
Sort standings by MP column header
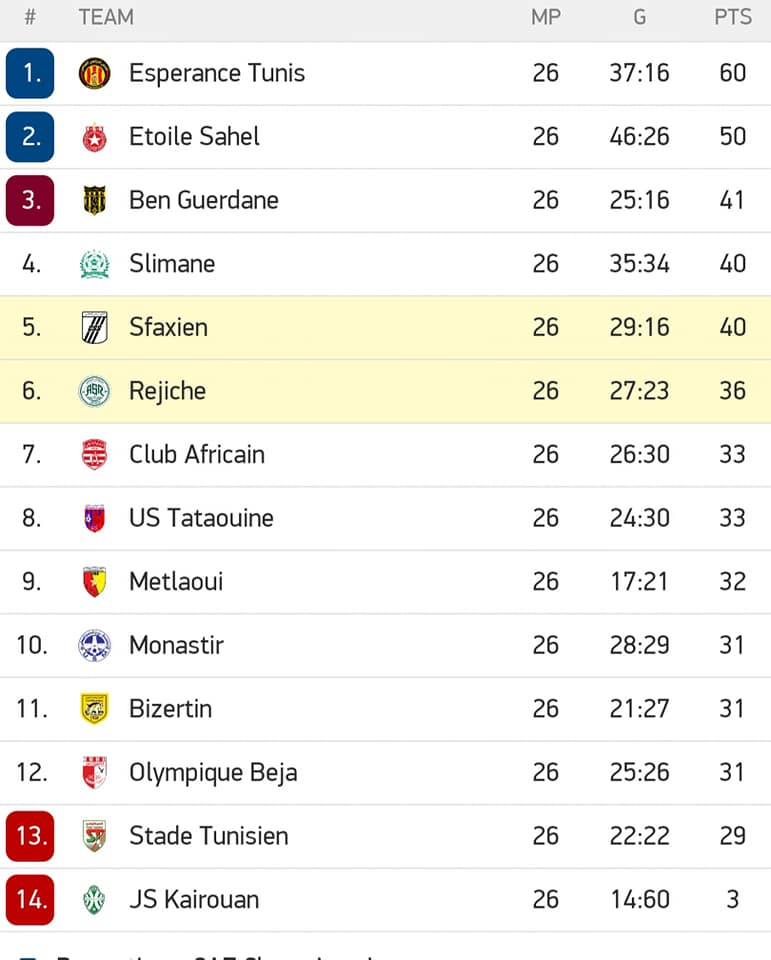[546, 17]
